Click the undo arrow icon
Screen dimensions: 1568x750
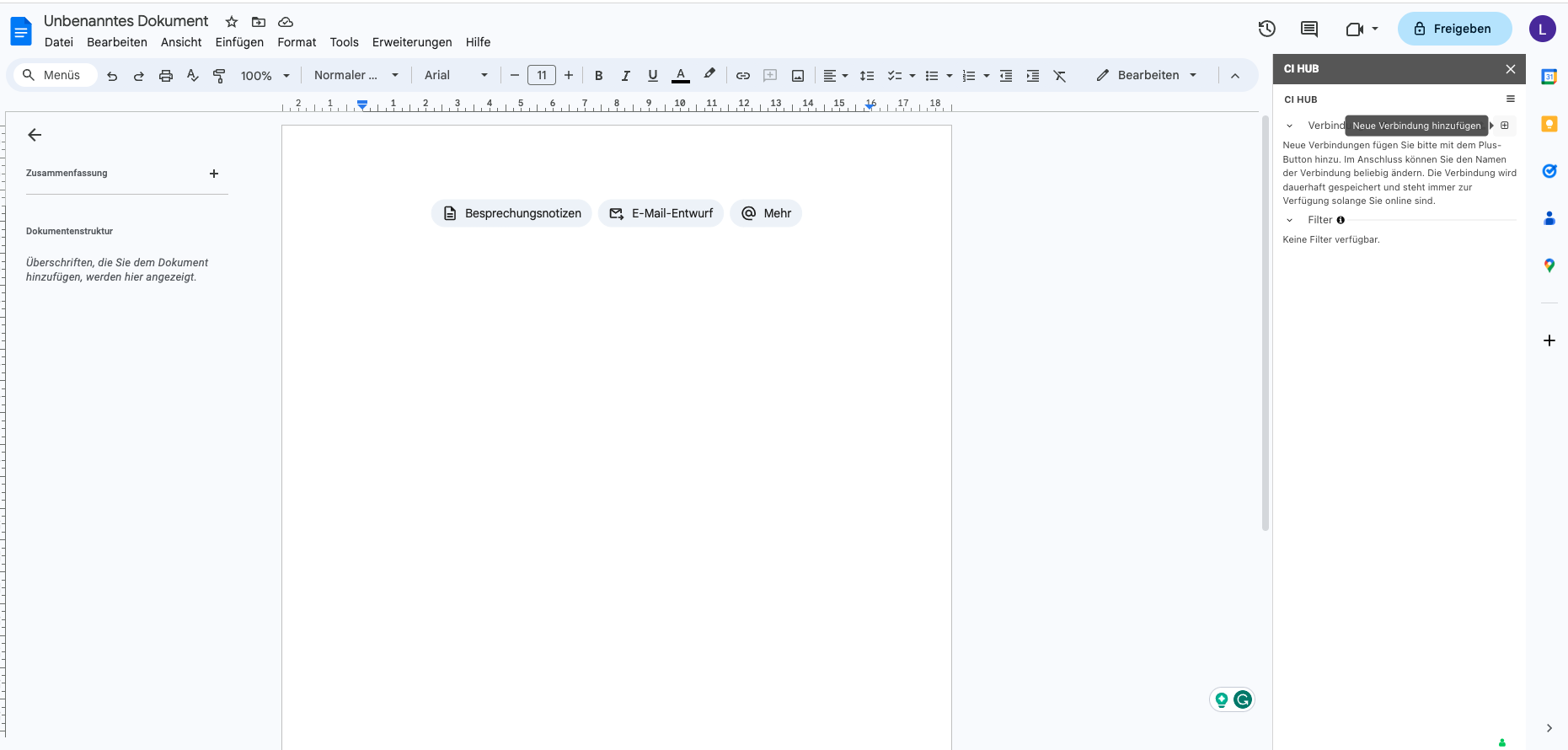click(112, 76)
